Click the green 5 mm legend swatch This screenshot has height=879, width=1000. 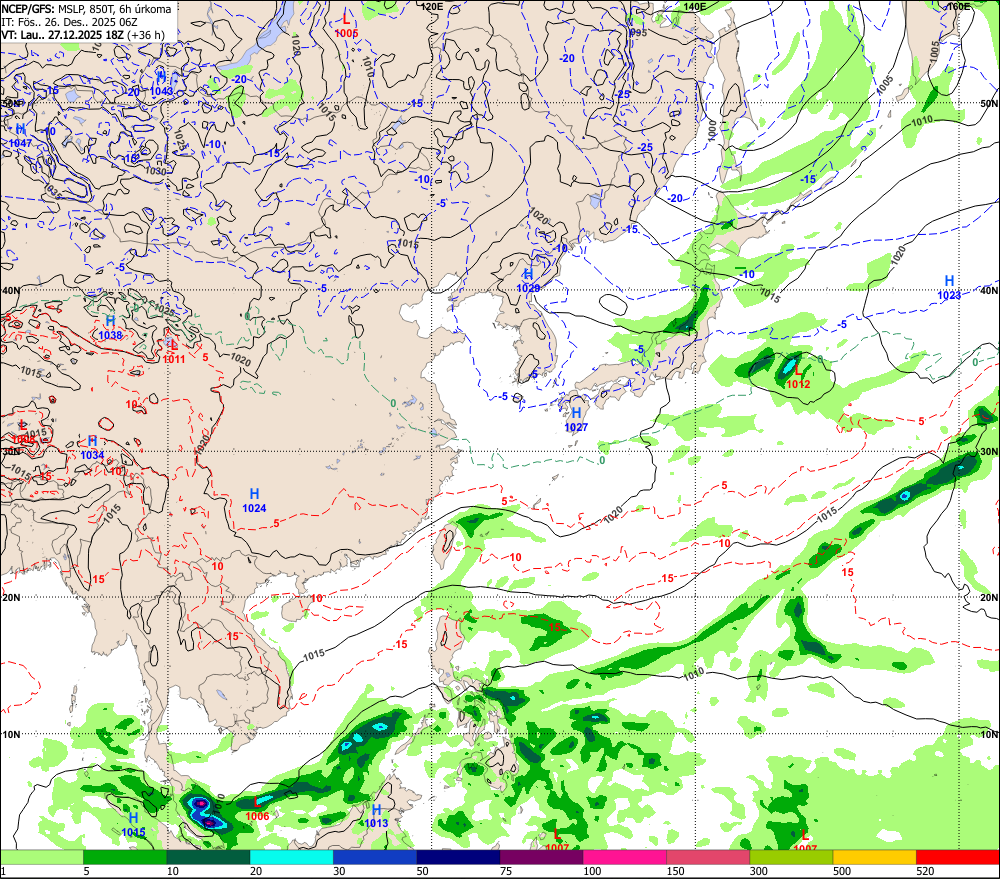click(x=125, y=857)
